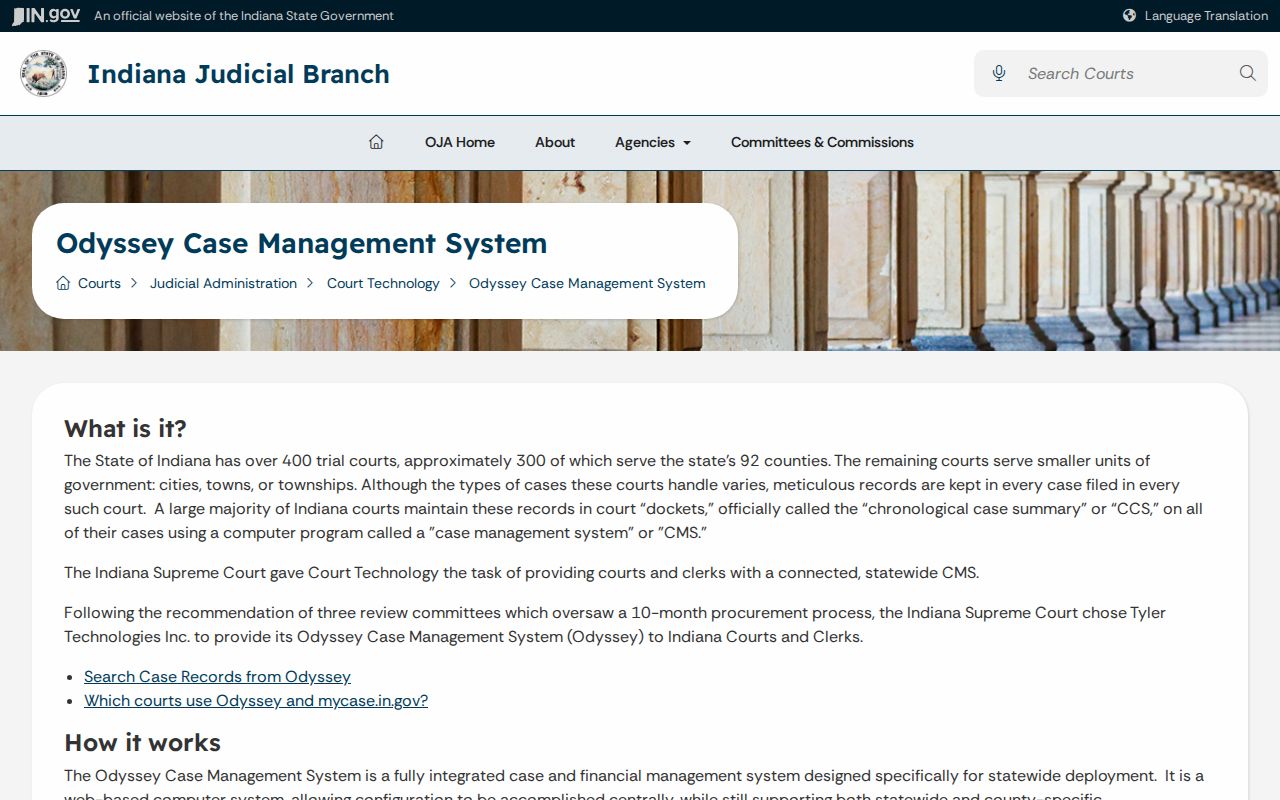Open the Language Translation option

pos(1206,15)
